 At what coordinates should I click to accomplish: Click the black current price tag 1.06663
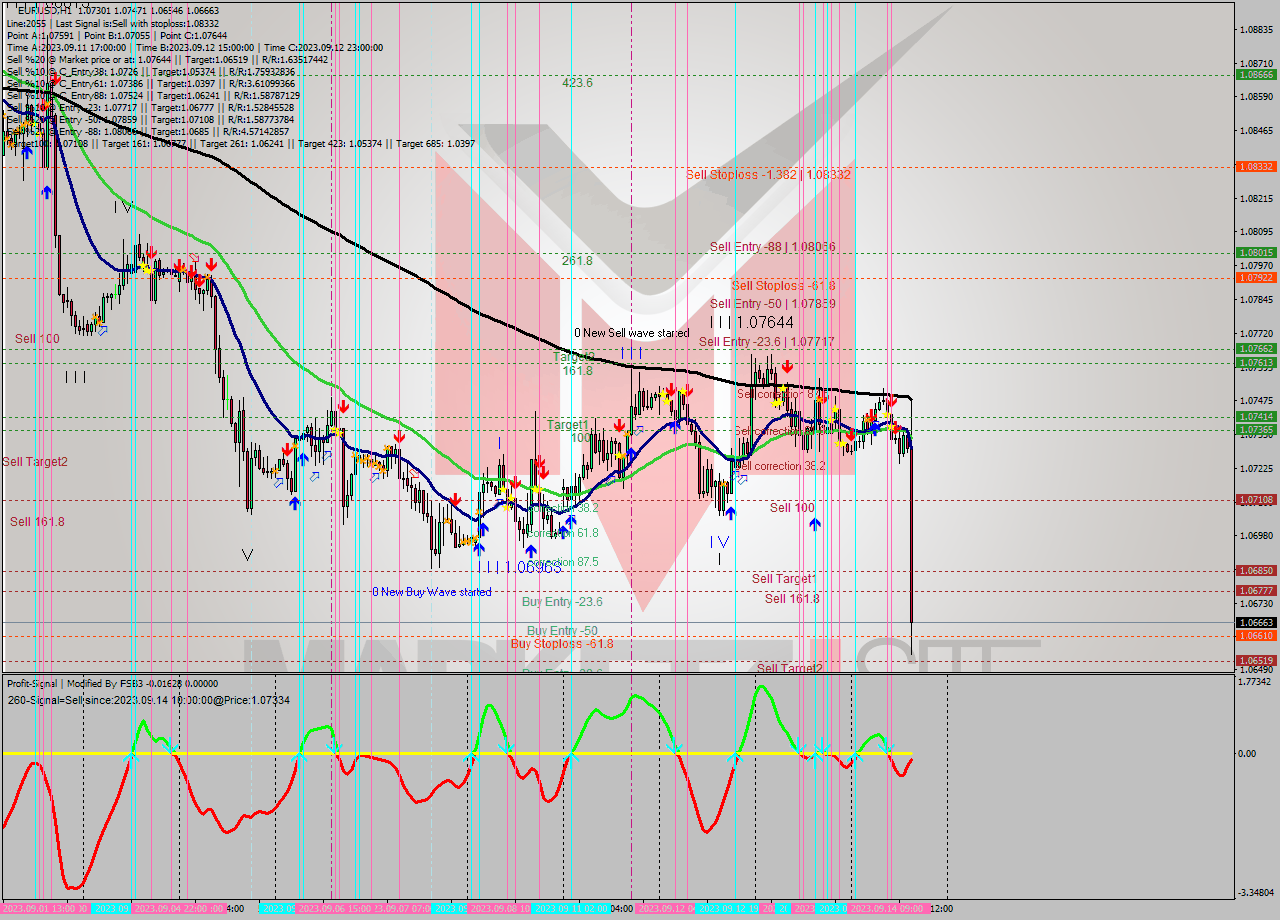pos(1255,622)
